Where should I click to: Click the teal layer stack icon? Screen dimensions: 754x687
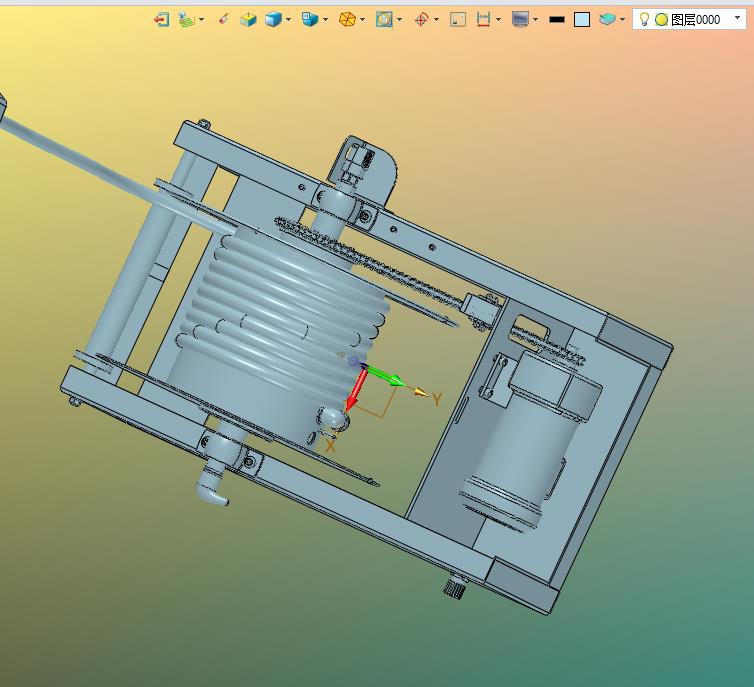[607, 19]
